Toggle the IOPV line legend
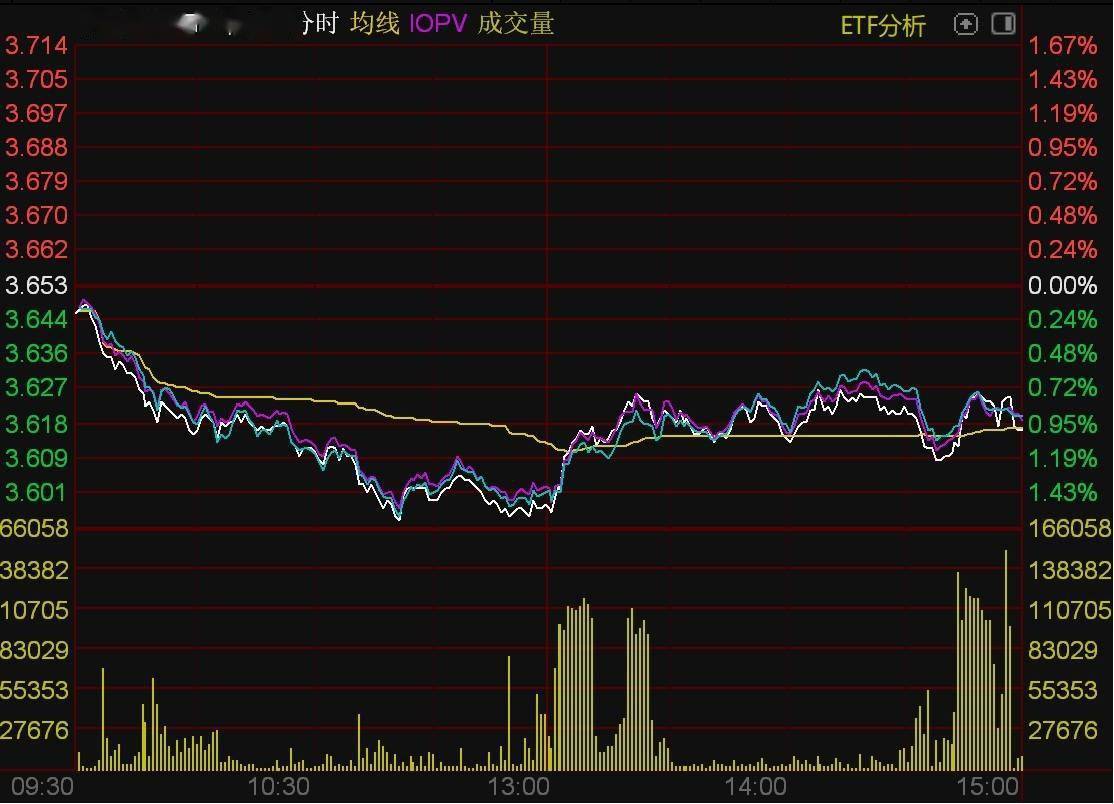This screenshot has height=804, width=1114. (x=438, y=23)
